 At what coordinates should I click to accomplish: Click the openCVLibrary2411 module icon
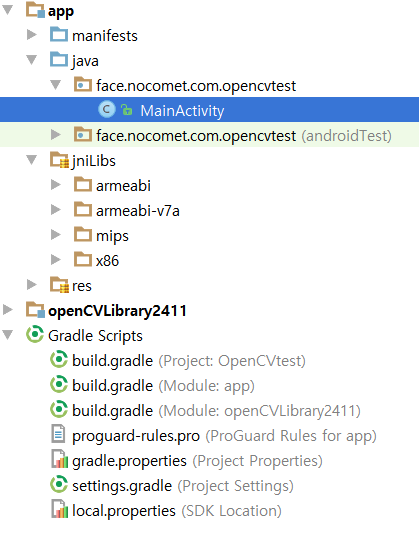click(x=35, y=309)
